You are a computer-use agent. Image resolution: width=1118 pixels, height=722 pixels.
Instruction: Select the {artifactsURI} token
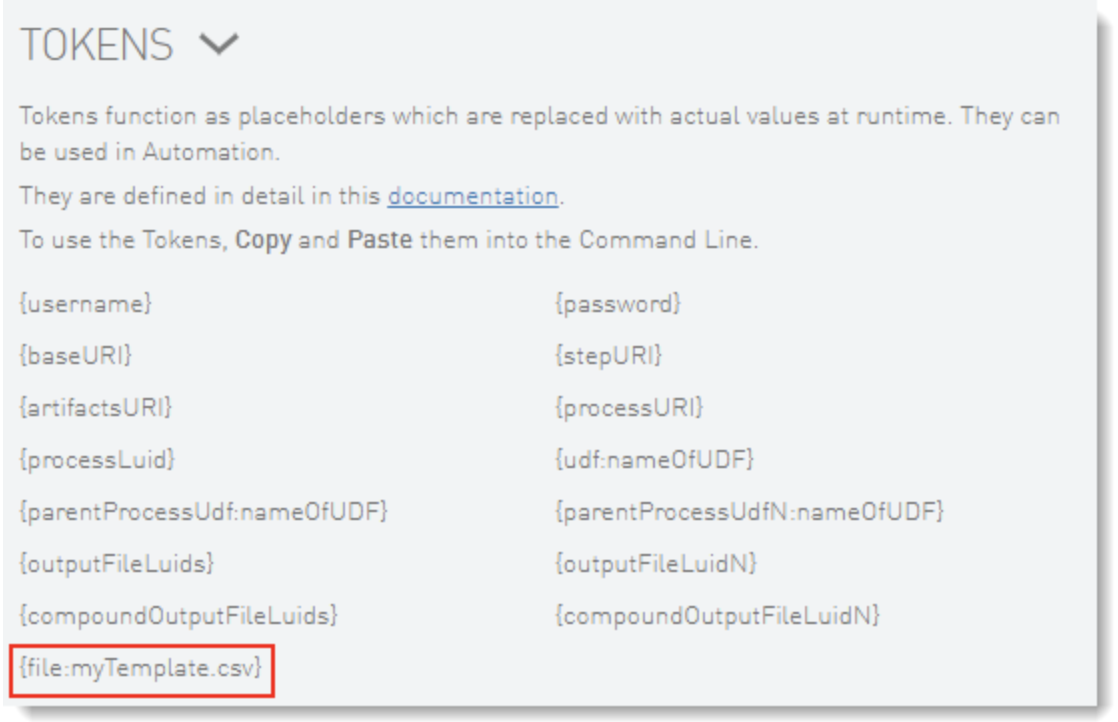[96, 407]
